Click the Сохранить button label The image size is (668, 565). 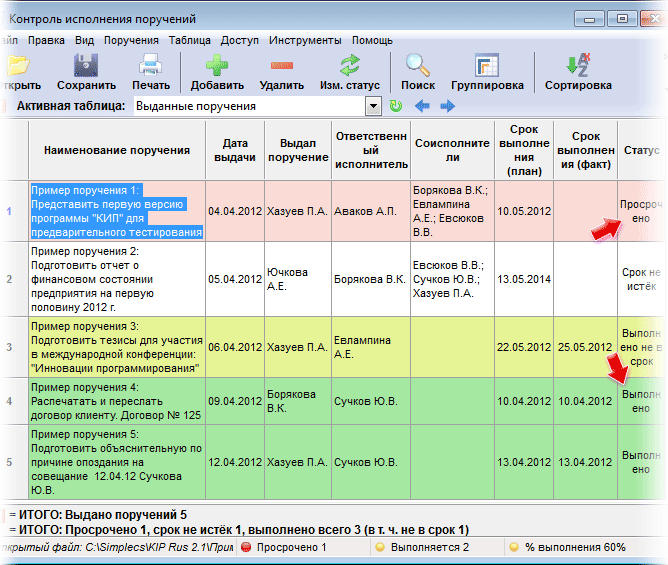[x=86, y=85]
